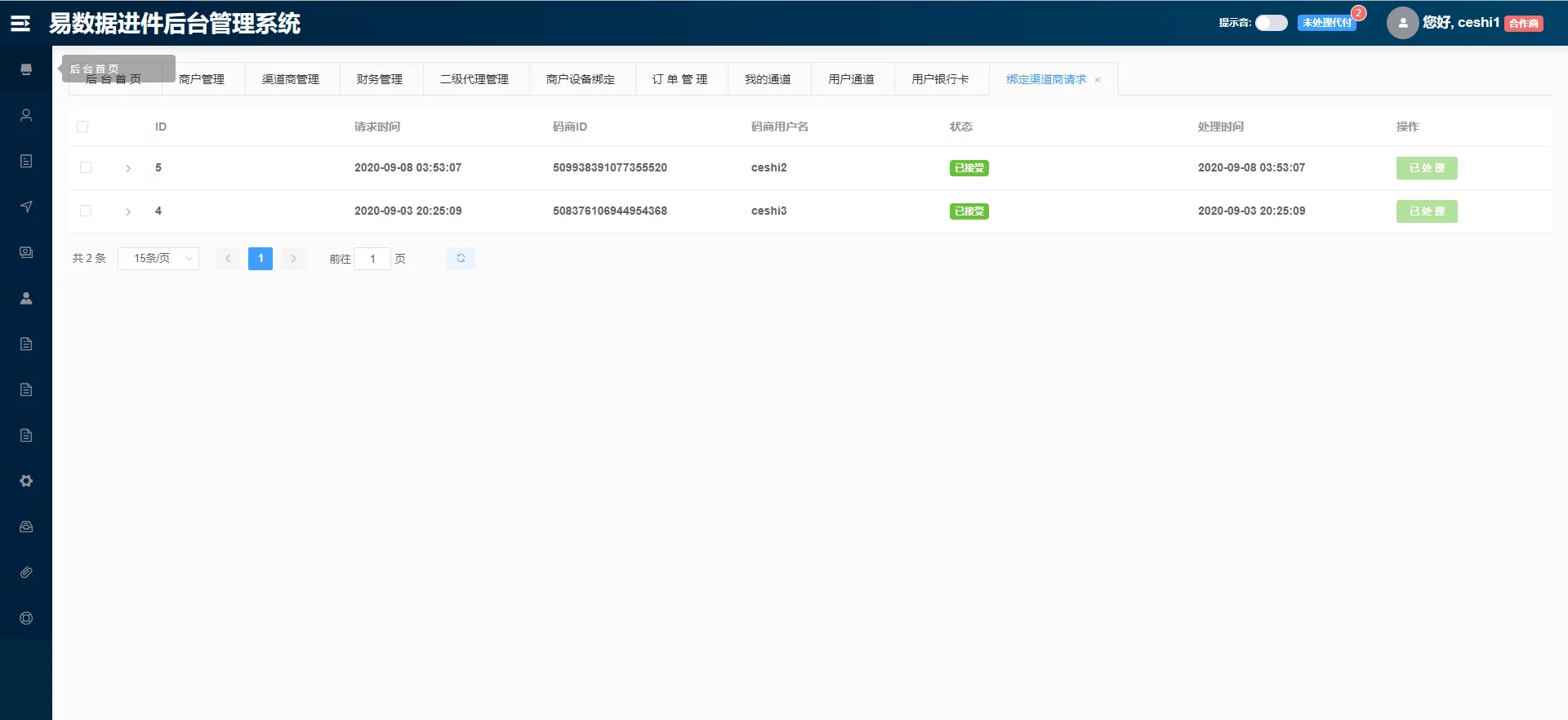Click the 已接受 status tag for ceshi2
Screen dimensions: 1568x720
pyautogui.click(x=969, y=168)
